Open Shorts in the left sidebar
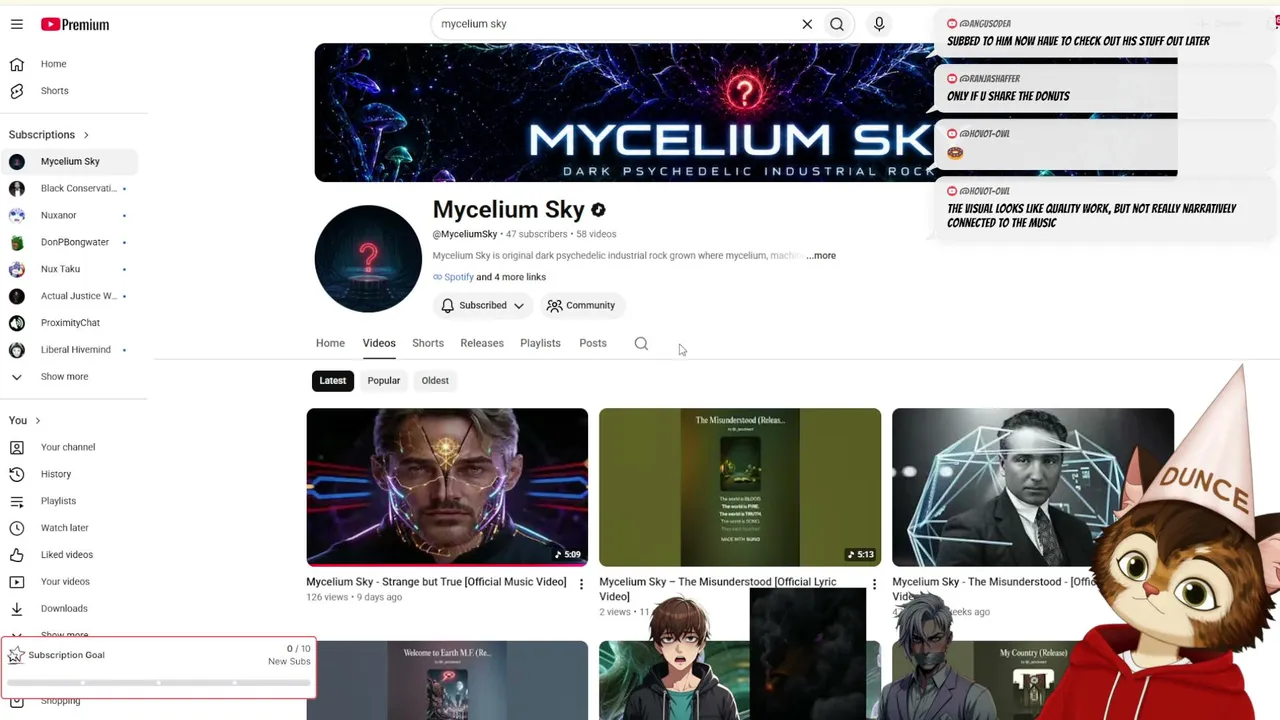Viewport: 1280px width, 720px height. (69, 91)
